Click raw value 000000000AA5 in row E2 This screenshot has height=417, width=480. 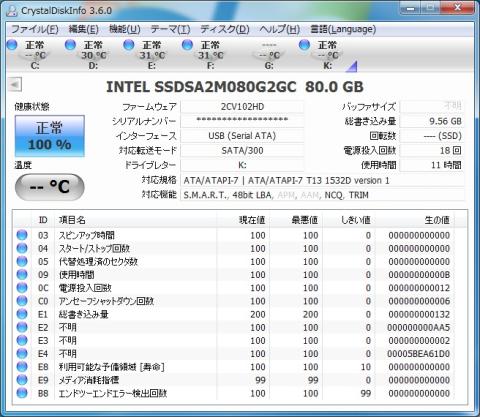(418, 327)
